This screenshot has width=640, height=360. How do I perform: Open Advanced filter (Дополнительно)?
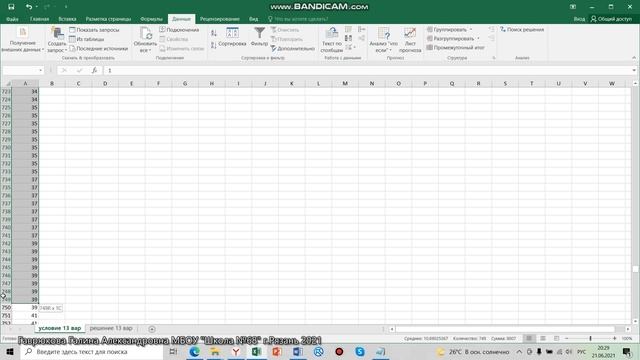point(292,48)
